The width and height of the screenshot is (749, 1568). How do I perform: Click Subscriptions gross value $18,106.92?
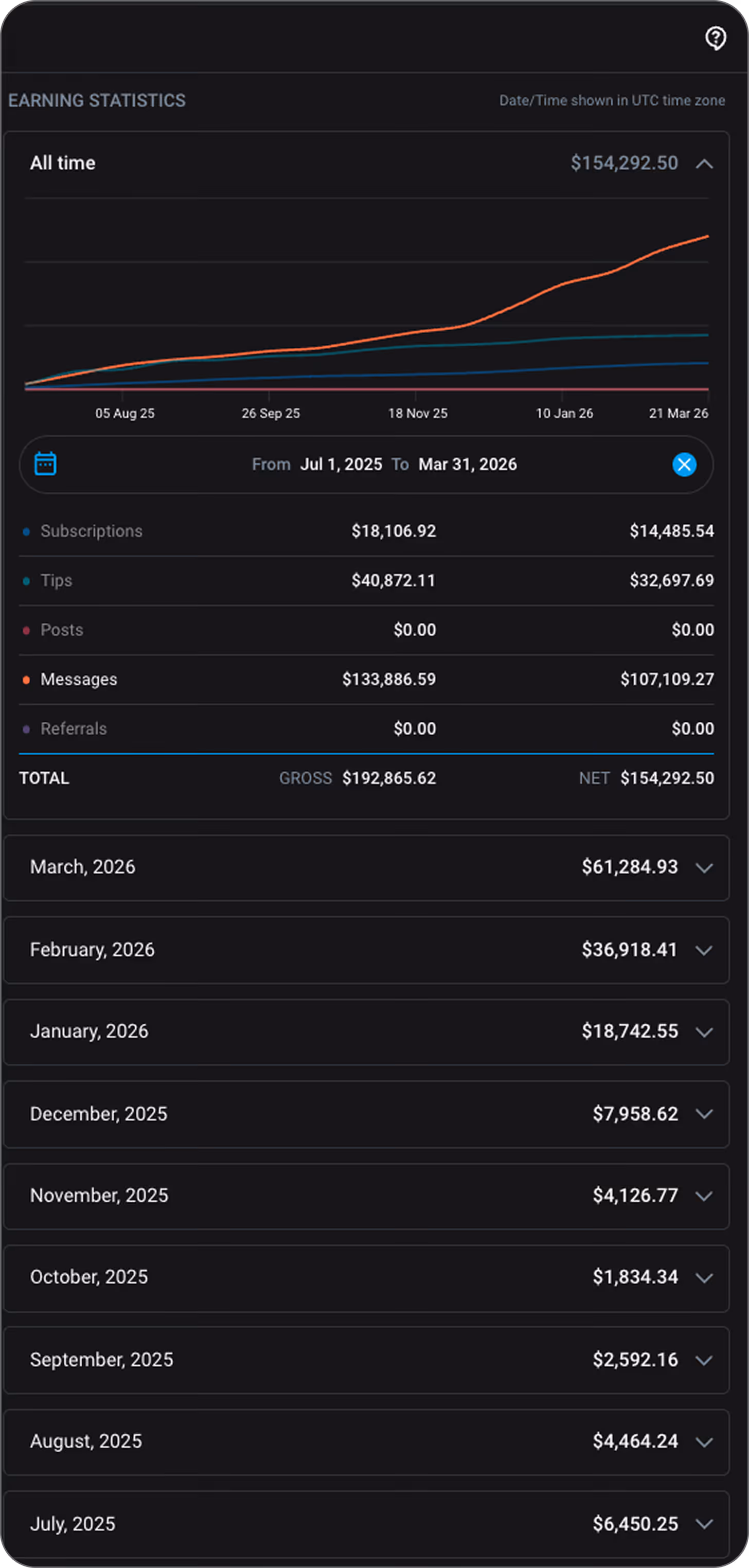click(x=394, y=531)
